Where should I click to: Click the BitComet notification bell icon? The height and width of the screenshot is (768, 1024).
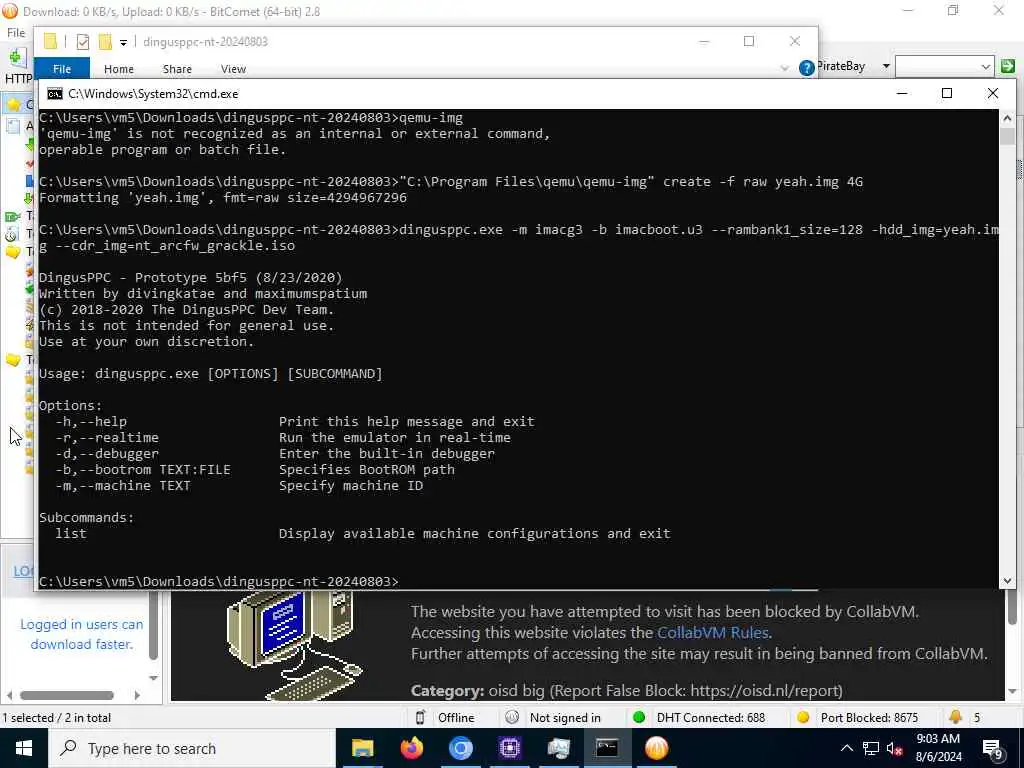tap(955, 716)
